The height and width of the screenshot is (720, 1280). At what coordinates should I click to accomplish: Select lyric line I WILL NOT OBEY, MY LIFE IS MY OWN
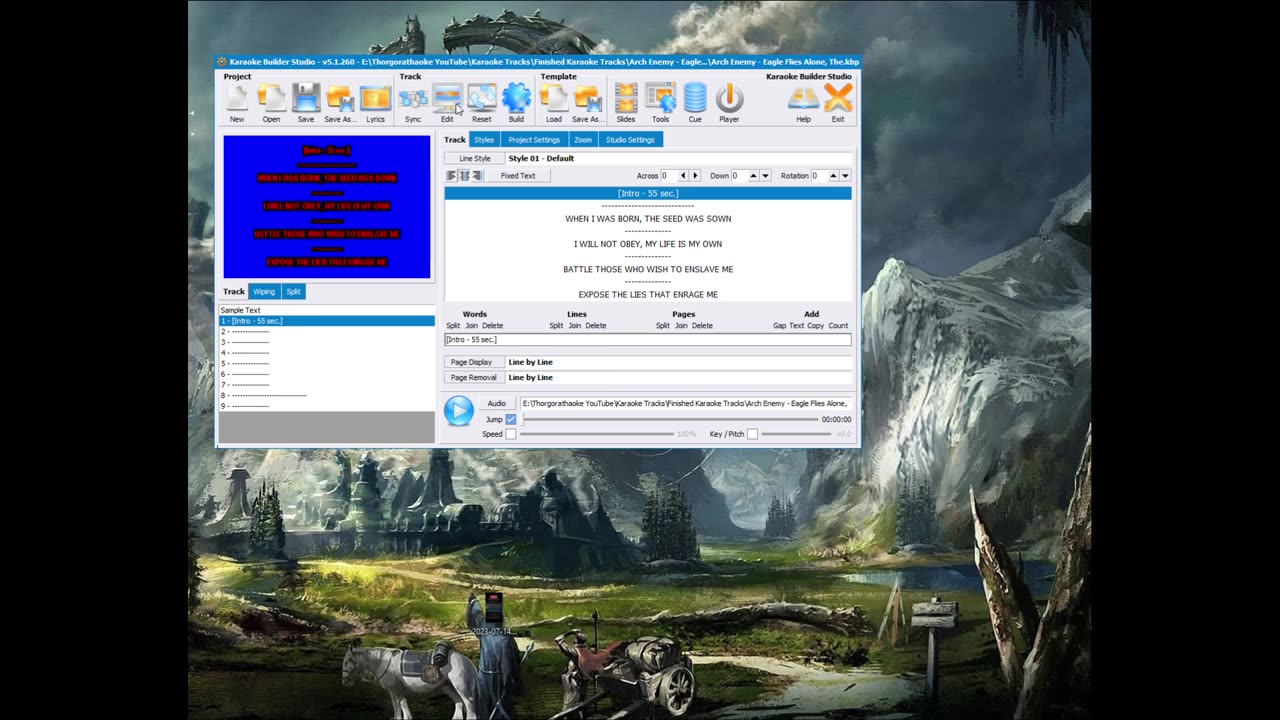point(648,244)
